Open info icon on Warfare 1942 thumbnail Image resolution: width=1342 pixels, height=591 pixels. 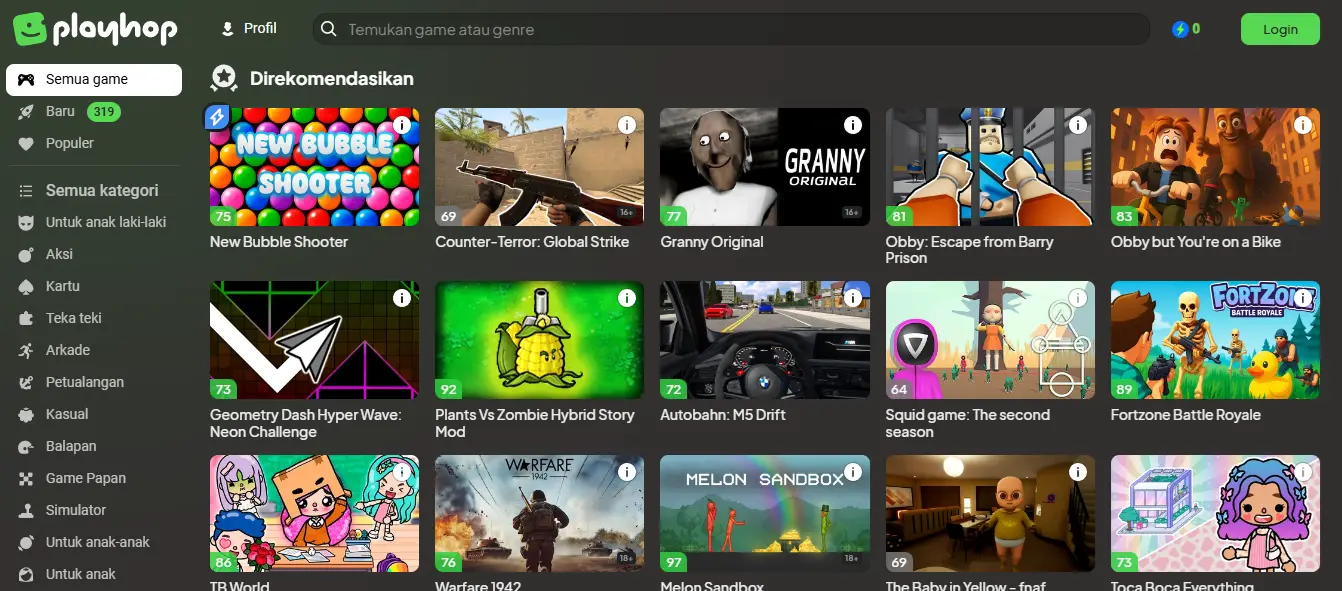pyautogui.click(x=627, y=472)
